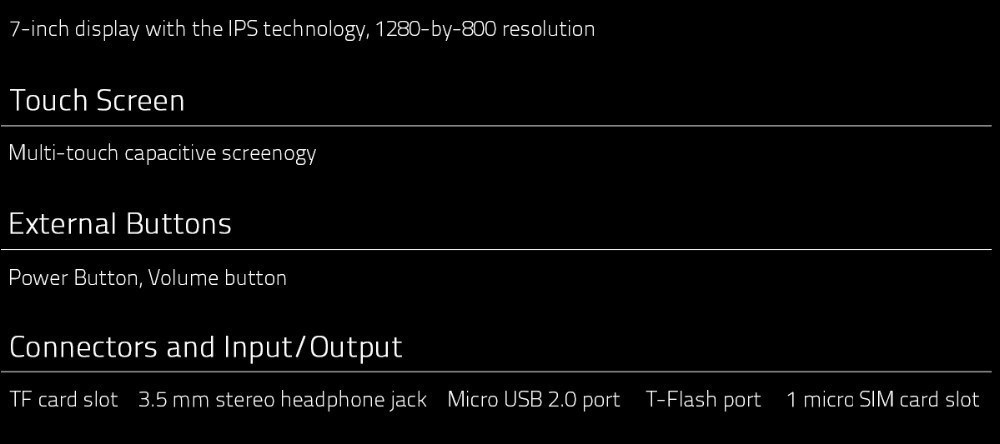The image size is (1000, 444).
Task: Click the "External Buttons" section heading
Action: point(120,224)
